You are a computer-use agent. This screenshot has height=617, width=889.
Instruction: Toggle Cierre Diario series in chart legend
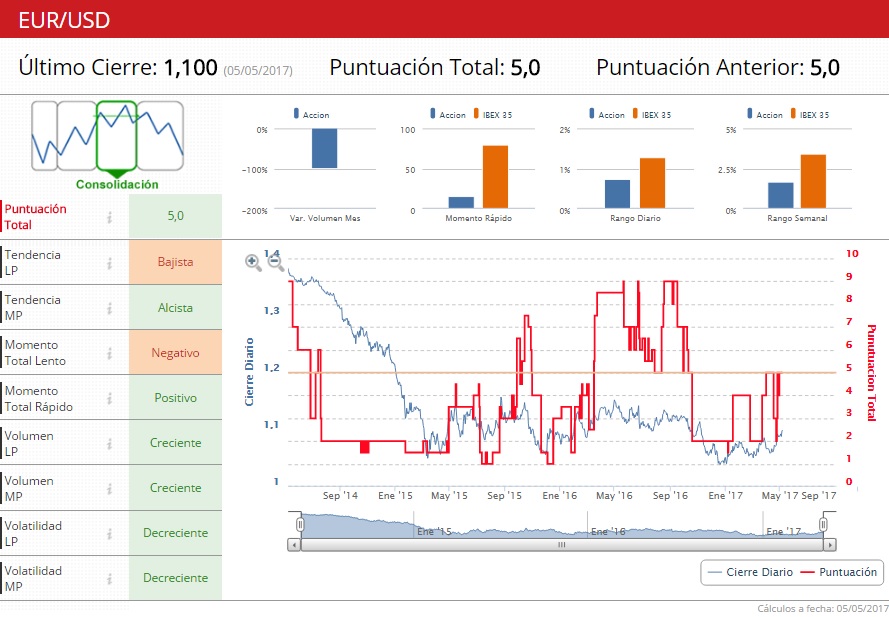751,572
